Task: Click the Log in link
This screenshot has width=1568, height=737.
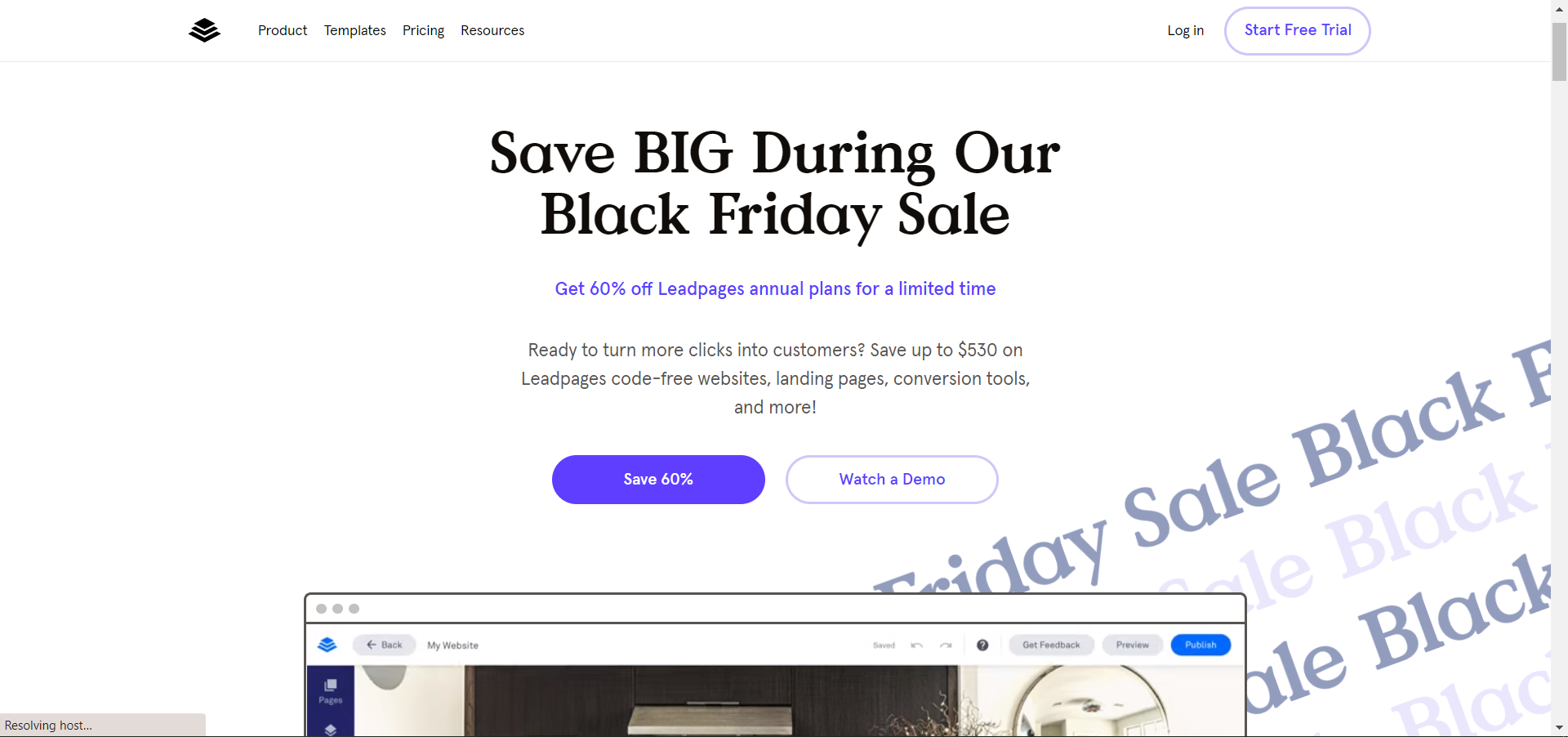Action: click(1186, 30)
